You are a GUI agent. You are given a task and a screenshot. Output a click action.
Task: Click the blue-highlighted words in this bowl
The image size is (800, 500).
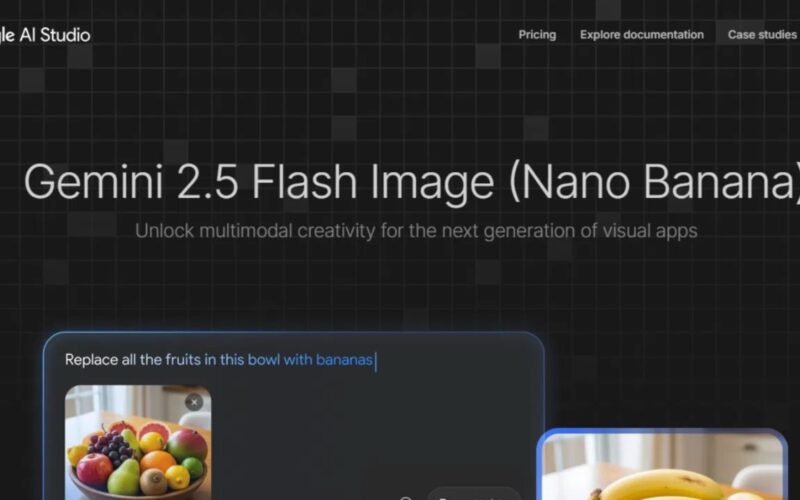(242, 360)
